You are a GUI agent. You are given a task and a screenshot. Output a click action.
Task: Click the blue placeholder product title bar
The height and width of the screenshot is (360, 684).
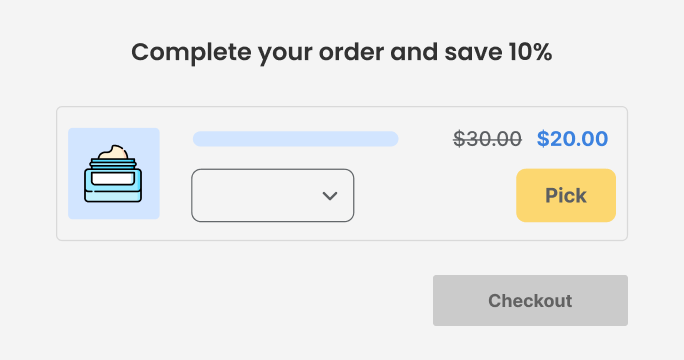[295, 139]
